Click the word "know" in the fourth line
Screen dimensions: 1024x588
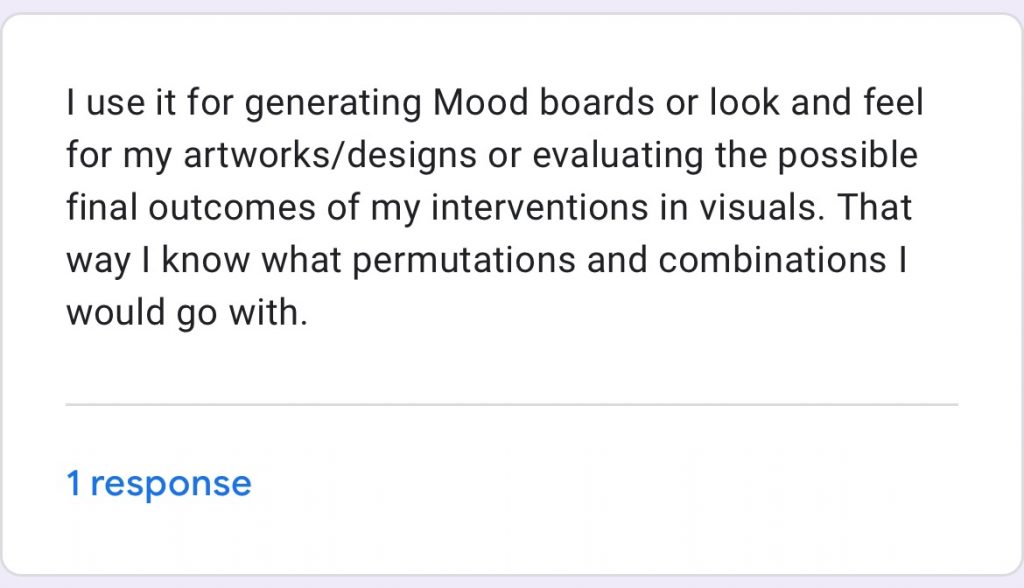206,260
